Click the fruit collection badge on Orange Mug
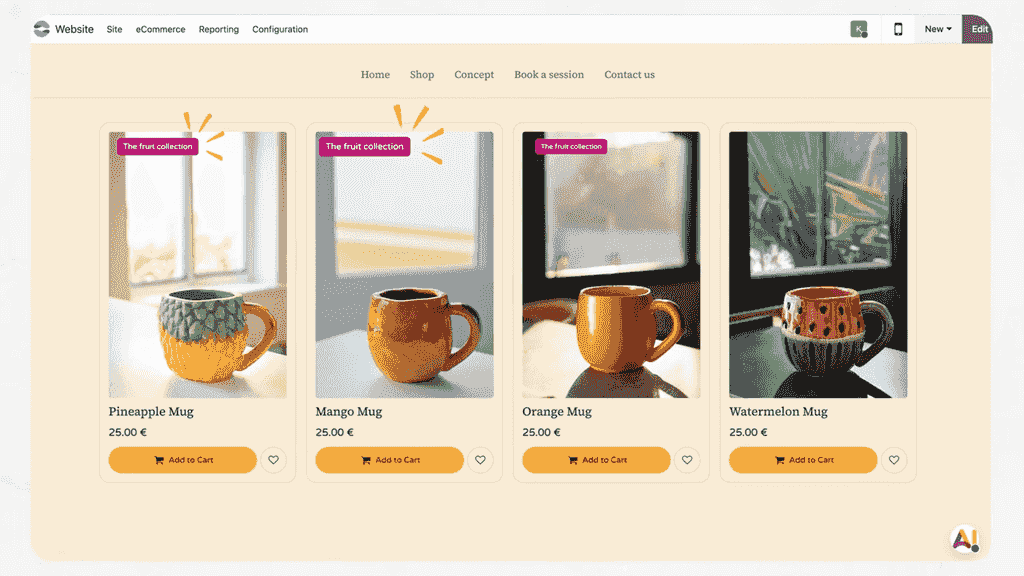This screenshot has height=576, width=1024. point(571,147)
